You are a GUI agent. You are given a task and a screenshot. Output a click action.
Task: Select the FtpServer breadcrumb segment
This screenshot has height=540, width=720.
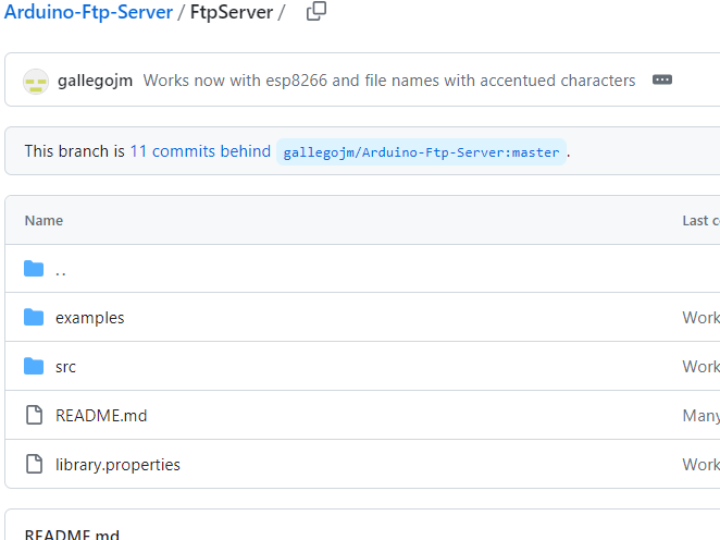[231, 12]
